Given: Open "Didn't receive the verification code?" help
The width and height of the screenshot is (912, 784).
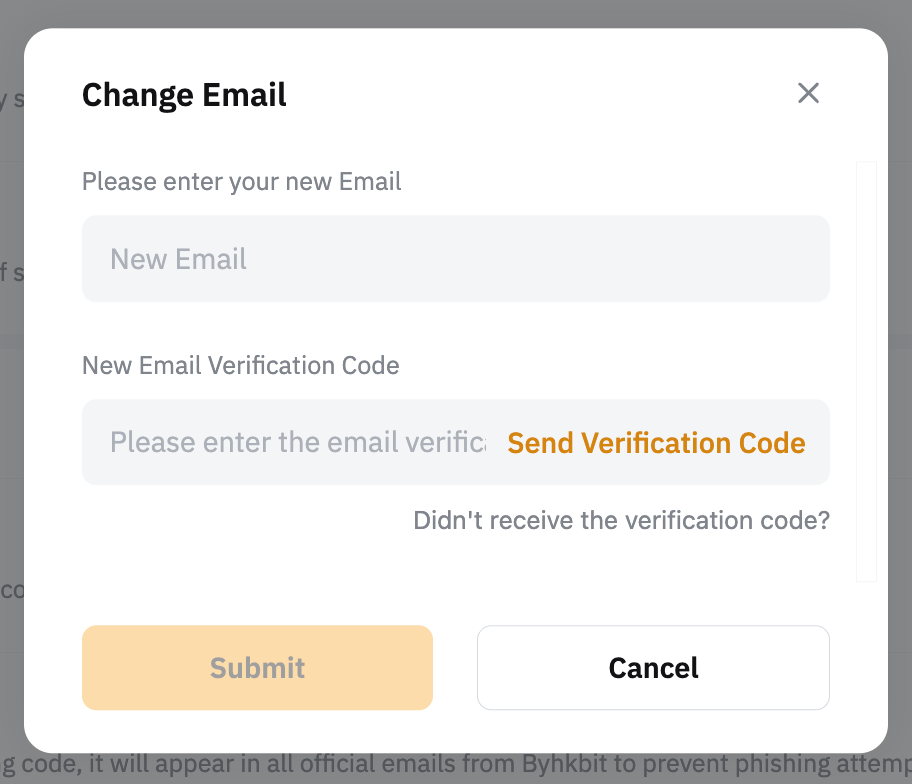Looking at the screenshot, I should click(621, 521).
